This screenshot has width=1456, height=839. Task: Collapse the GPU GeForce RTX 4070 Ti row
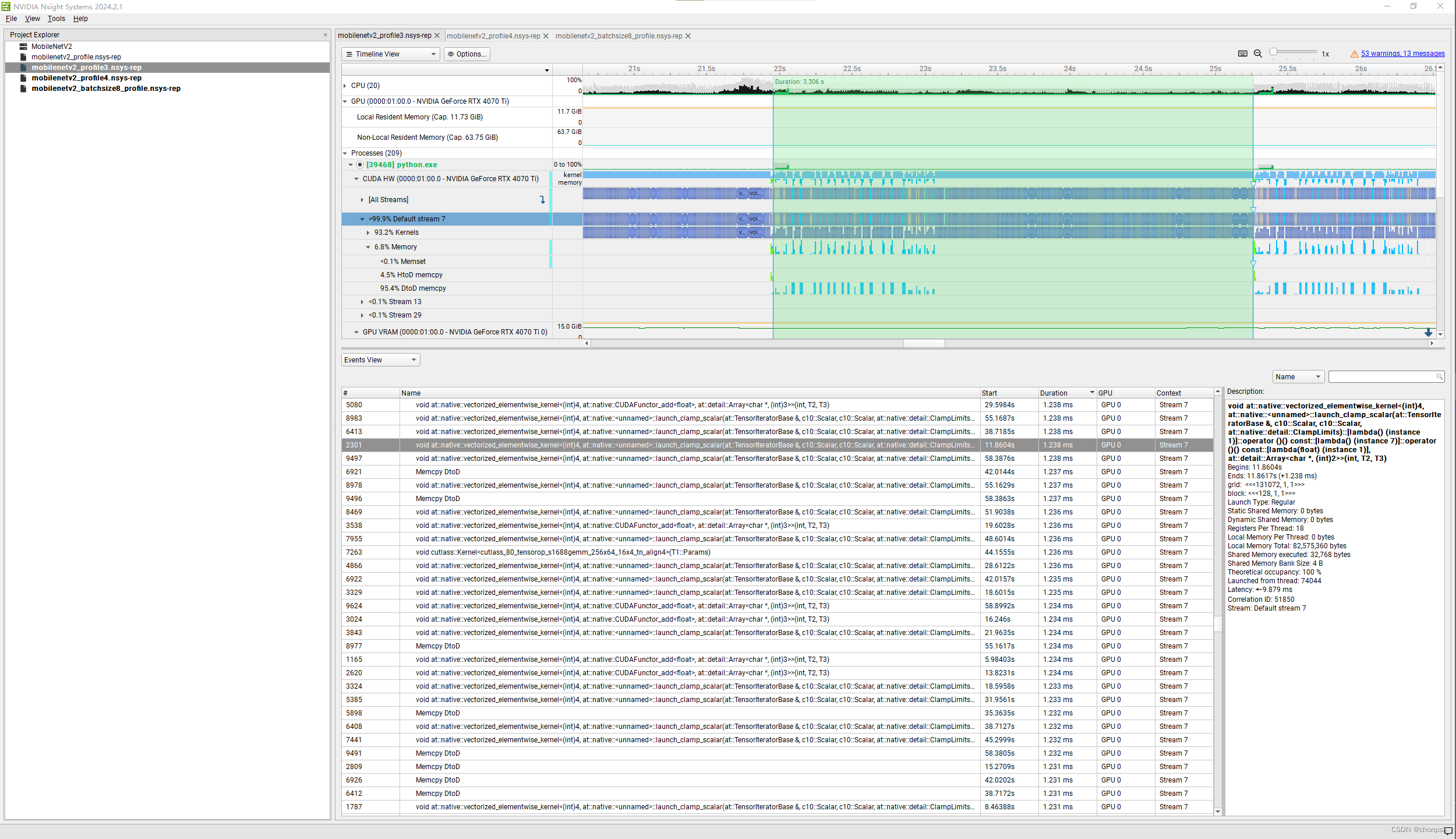(345, 101)
